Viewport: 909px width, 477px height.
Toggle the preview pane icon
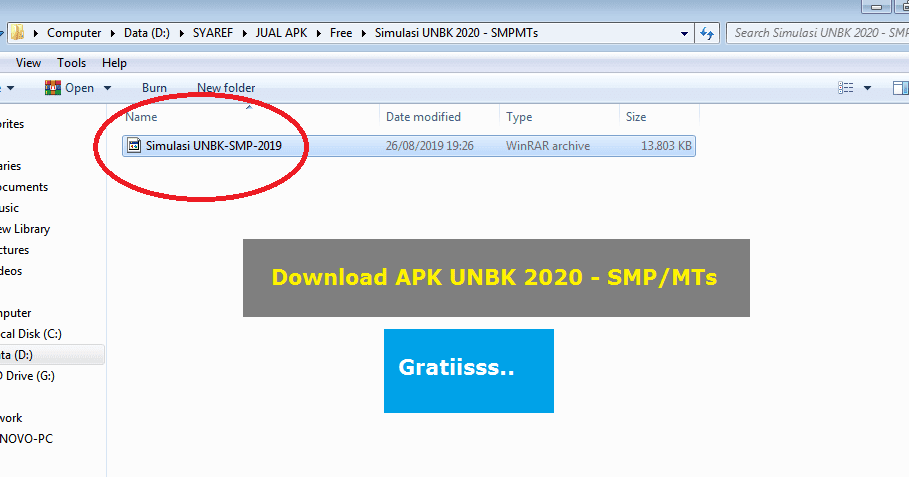pyautogui.click(x=901, y=88)
